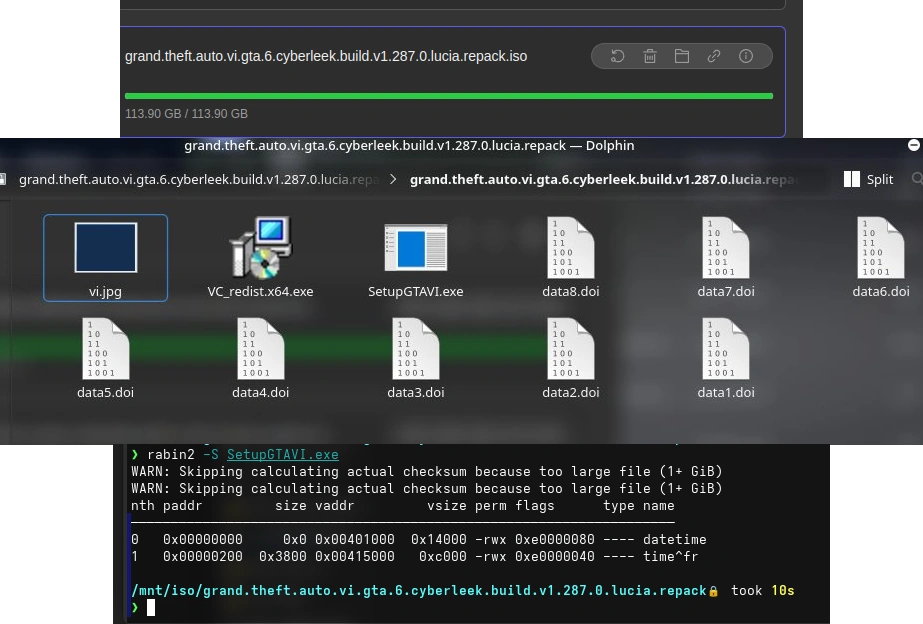
Task: Click the 113.90 GB / 113.90 GB size text
Action: 186,114
